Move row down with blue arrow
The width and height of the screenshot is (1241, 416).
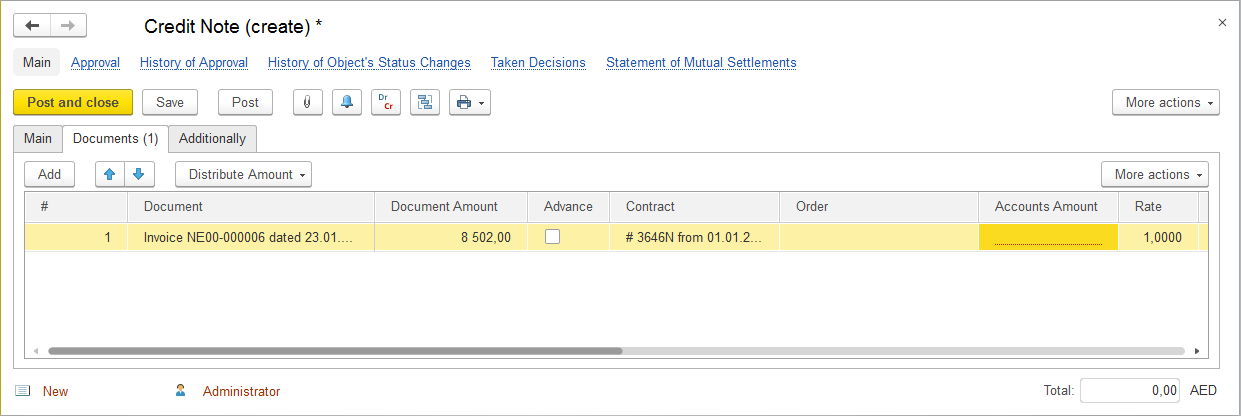[x=139, y=174]
